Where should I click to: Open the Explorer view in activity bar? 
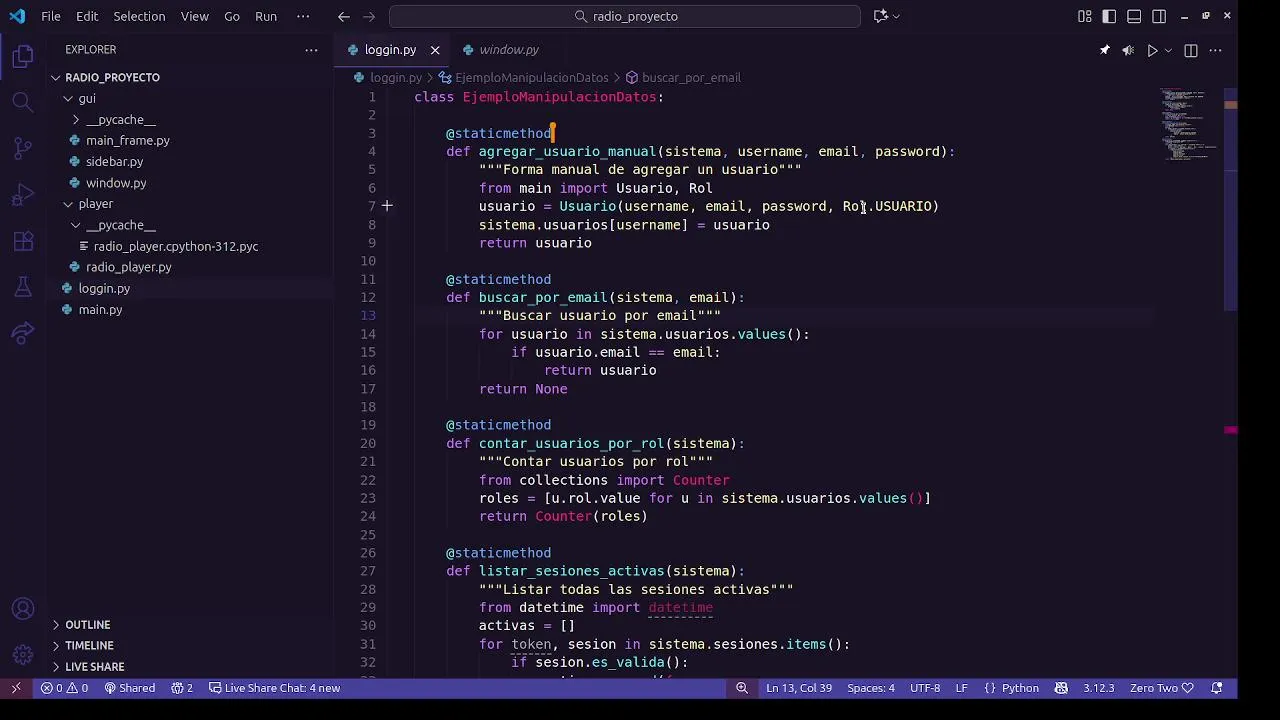(23, 57)
